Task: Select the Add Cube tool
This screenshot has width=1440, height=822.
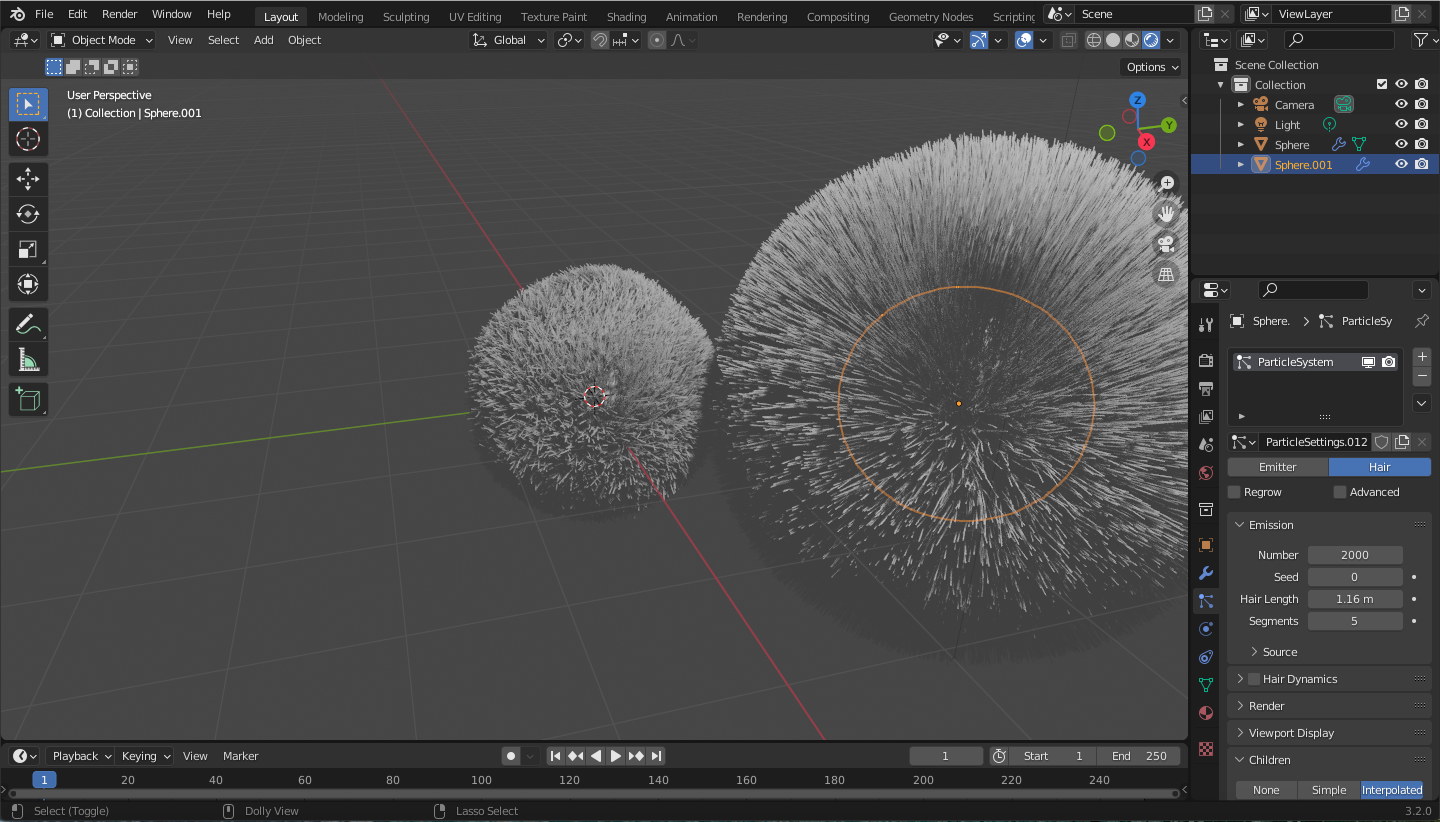Action: tap(28, 399)
